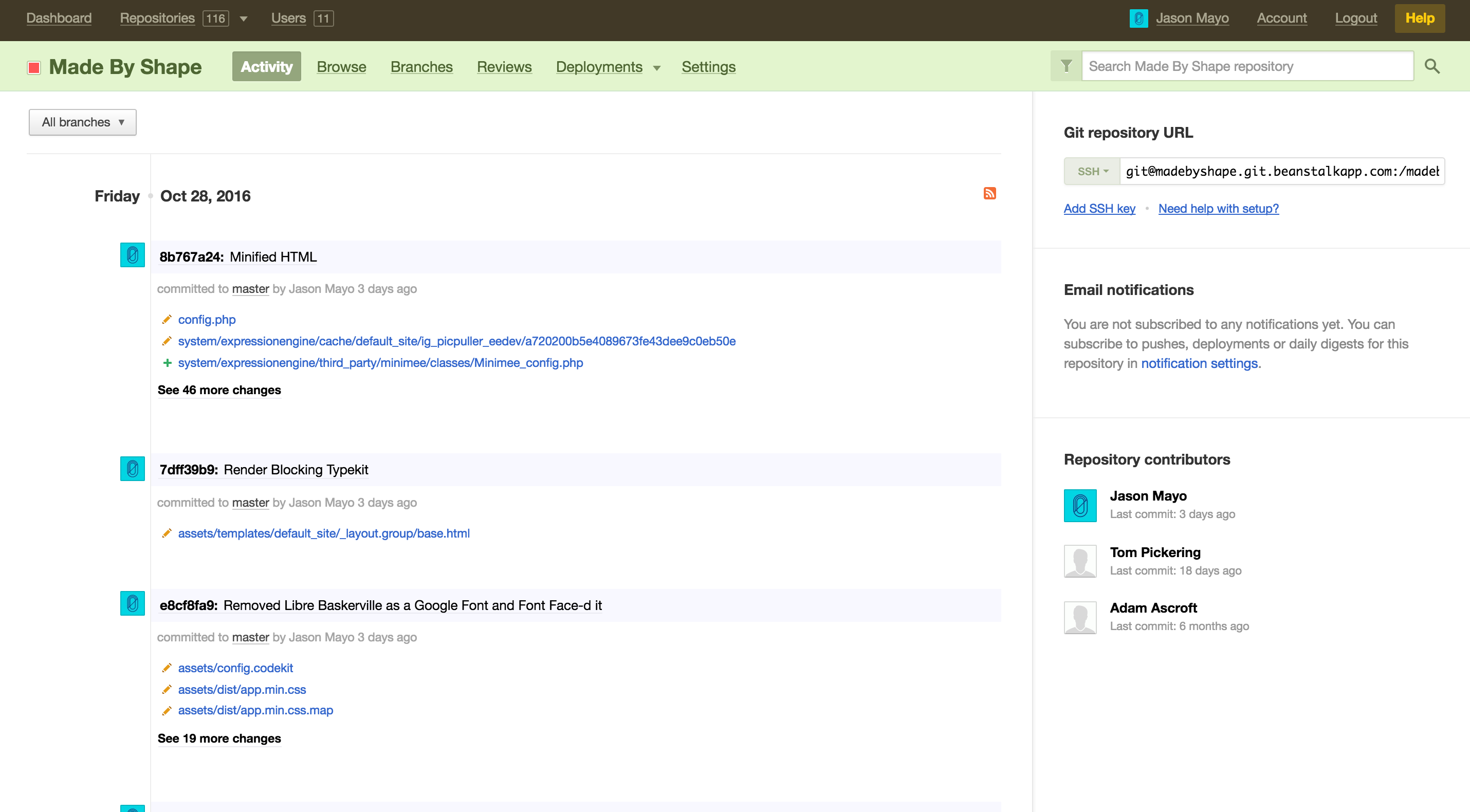Click the Git repository URL field
This screenshot has width=1470, height=812.
point(1282,171)
